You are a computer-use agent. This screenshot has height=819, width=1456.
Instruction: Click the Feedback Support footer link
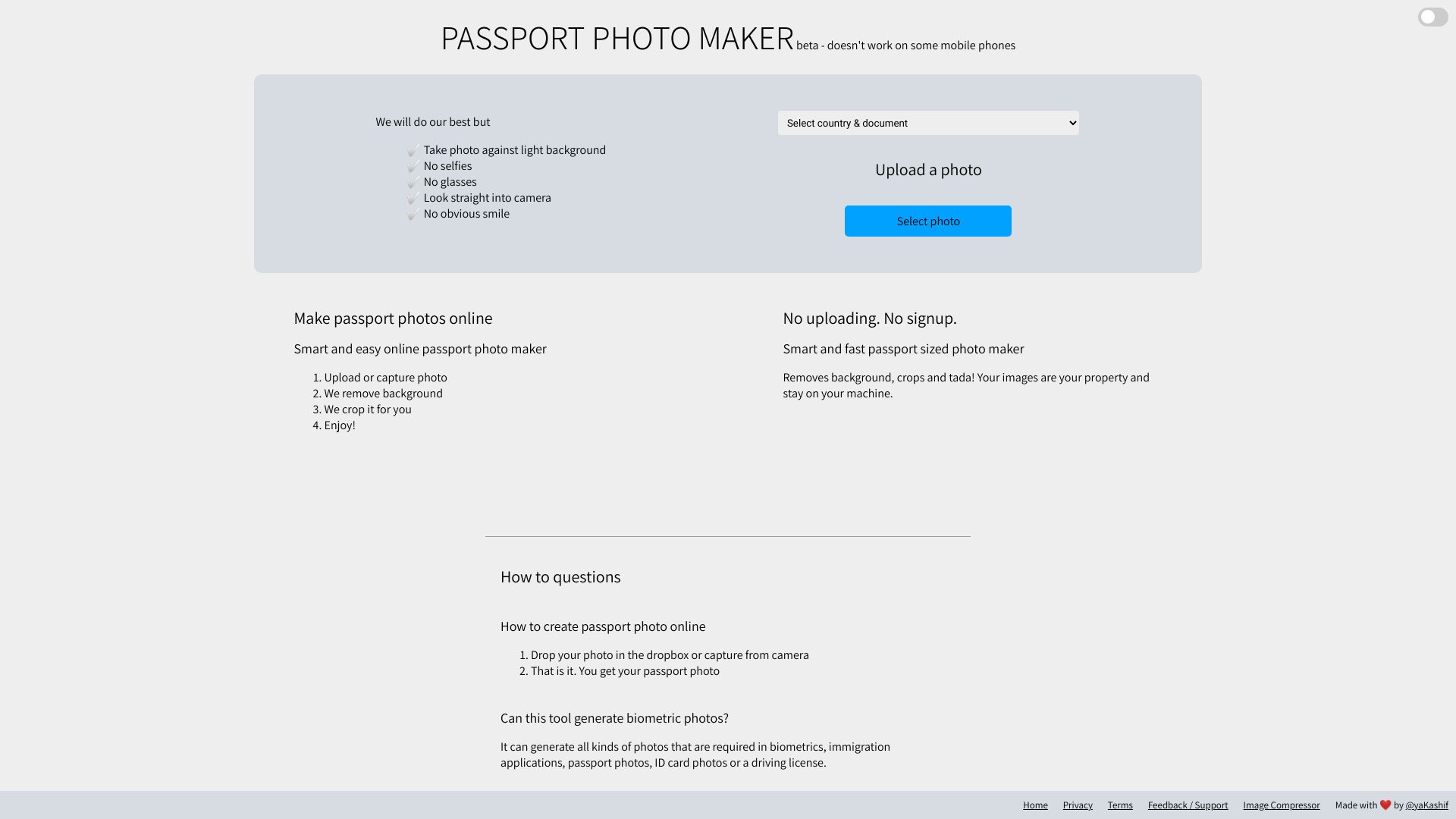(x=1188, y=805)
